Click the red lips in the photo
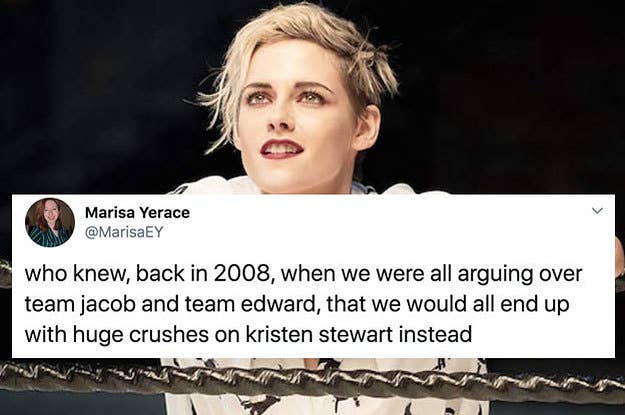 click(282, 148)
